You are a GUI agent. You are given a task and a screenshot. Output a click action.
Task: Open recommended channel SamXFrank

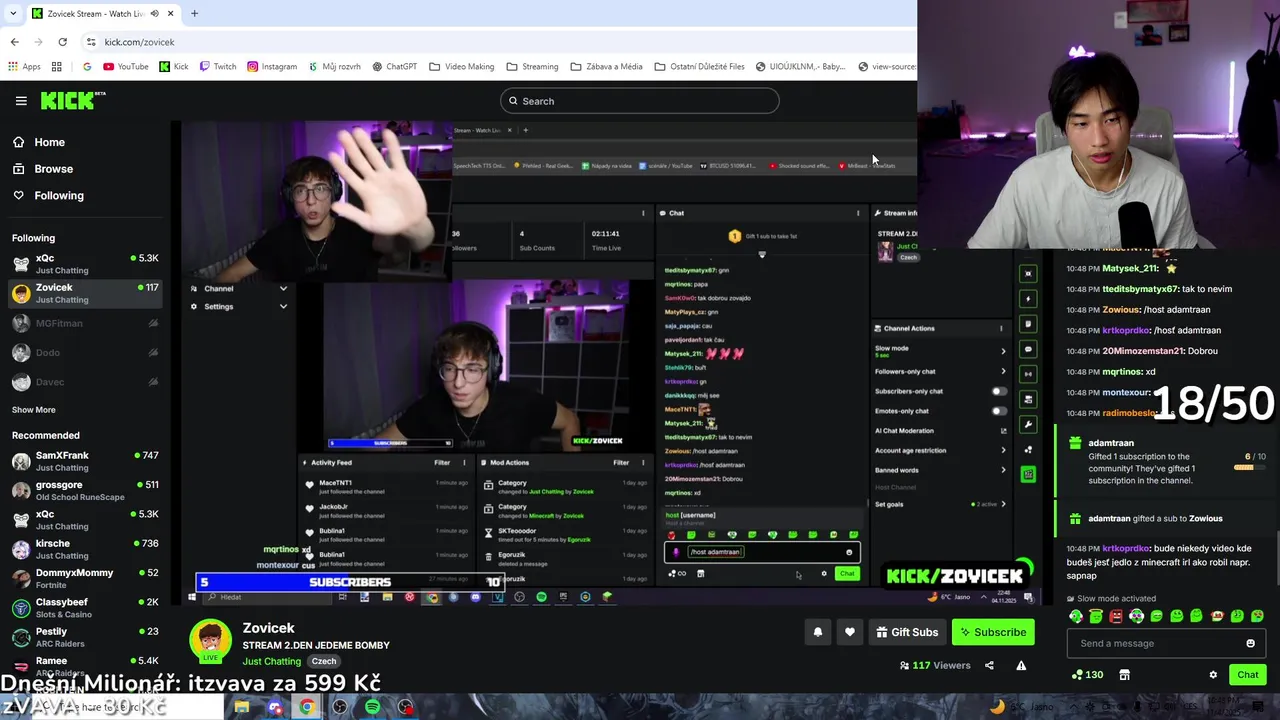[85, 461]
